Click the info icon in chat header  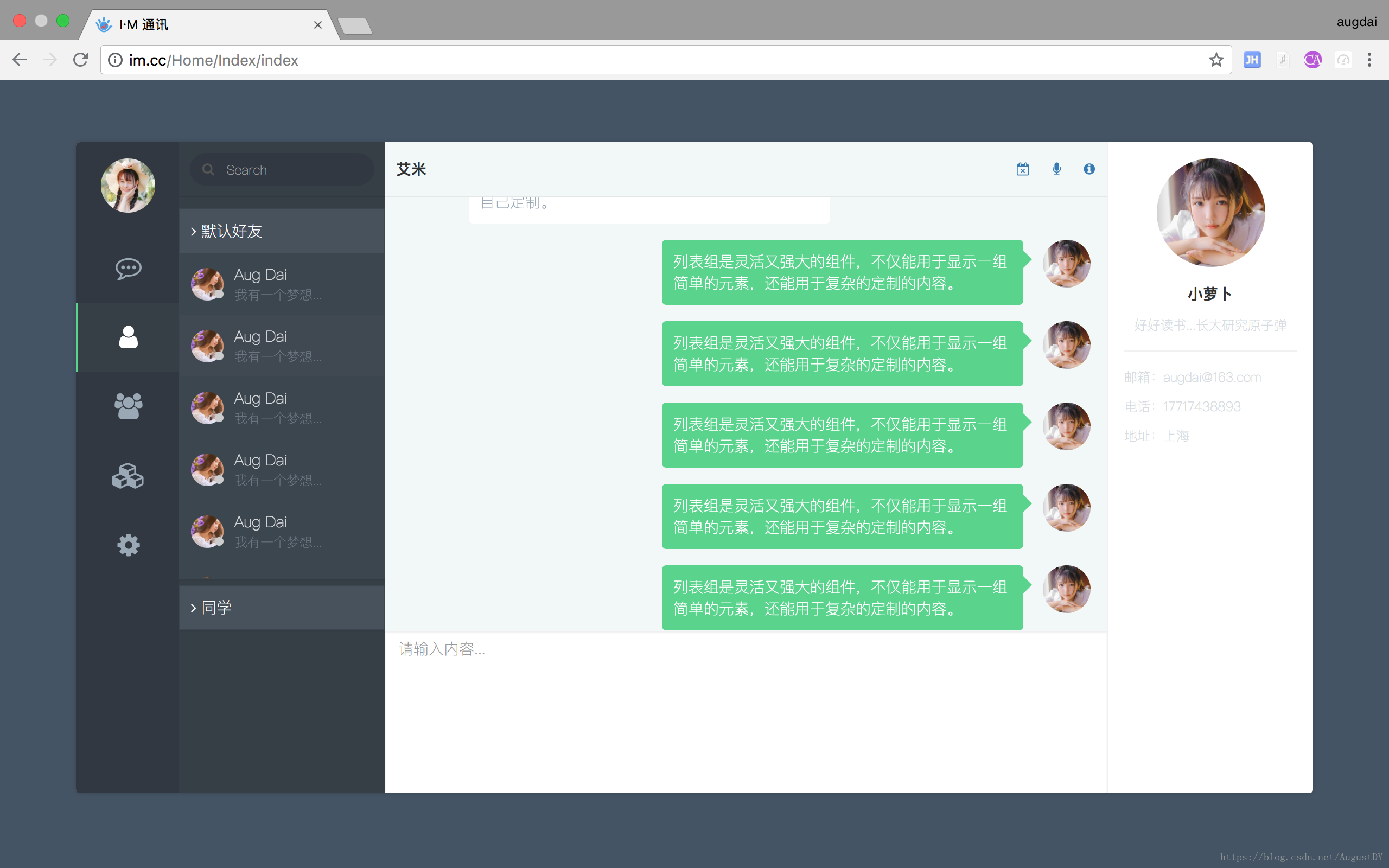[x=1089, y=169]
